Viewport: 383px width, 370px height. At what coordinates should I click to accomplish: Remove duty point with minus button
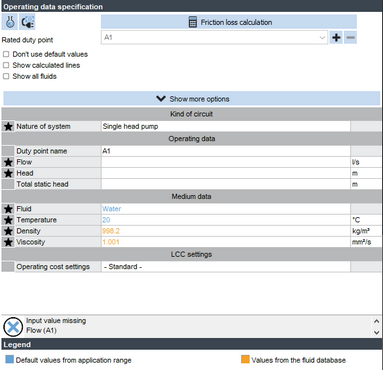(x=350, y=37)
